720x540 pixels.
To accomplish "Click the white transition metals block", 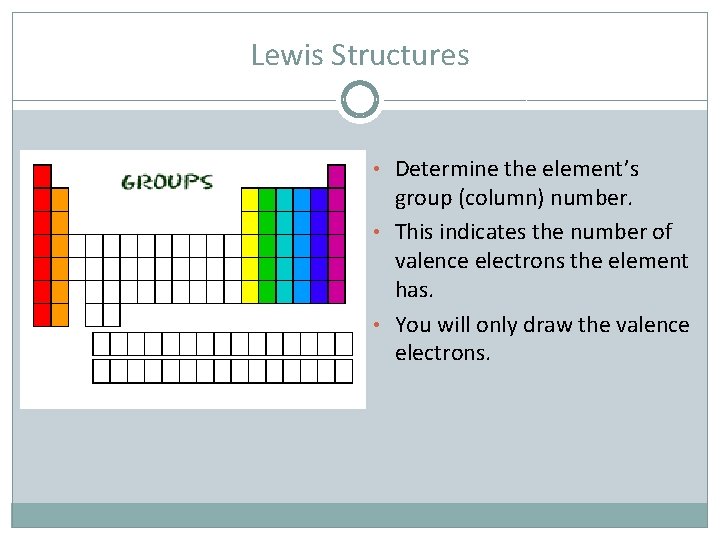I will [155, 269].
